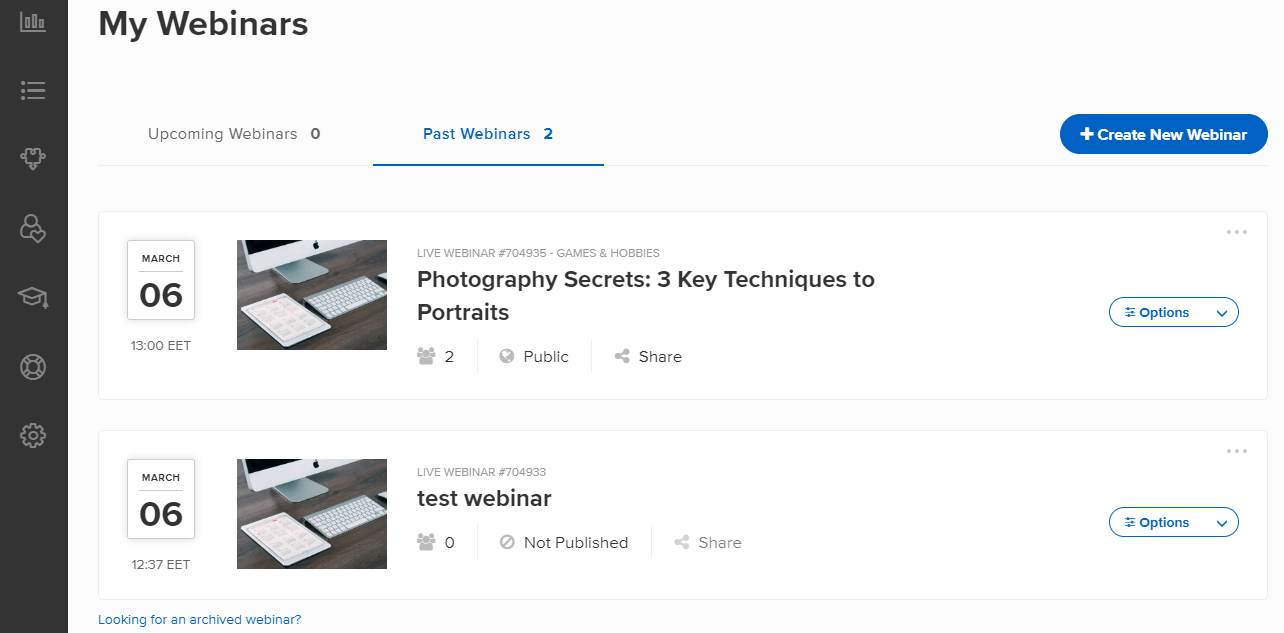This screenshot has width=1284, height=633.
Task: Open the Photography Secrets webinar thumbnail
Action: (312, 295)
